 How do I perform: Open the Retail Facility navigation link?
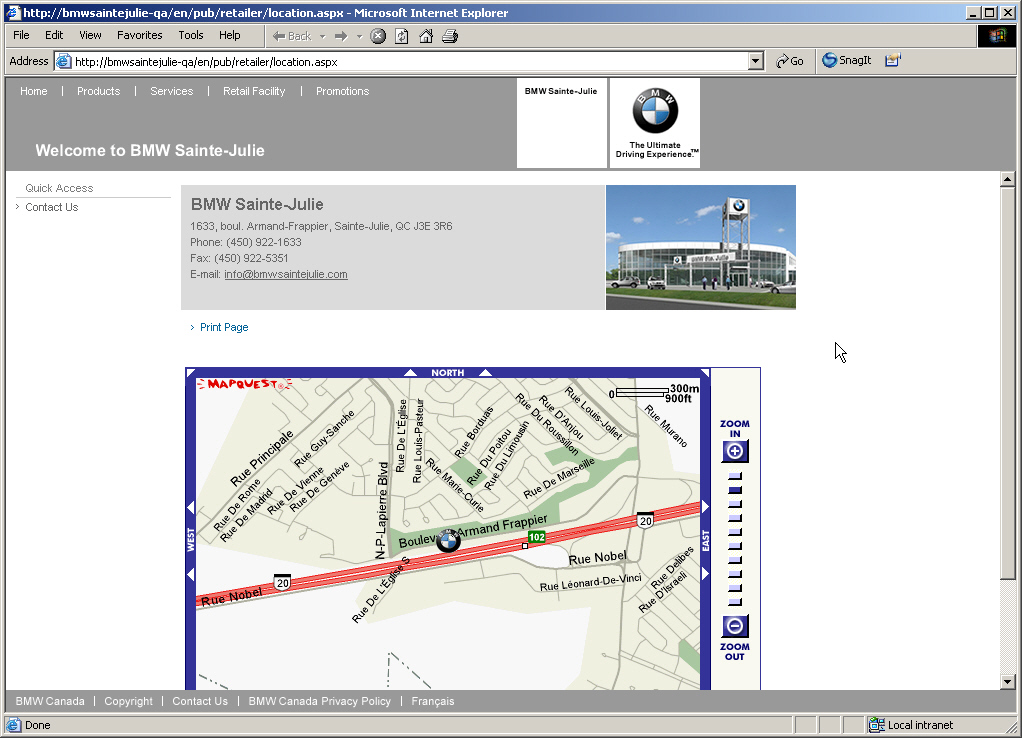(254, 91)
